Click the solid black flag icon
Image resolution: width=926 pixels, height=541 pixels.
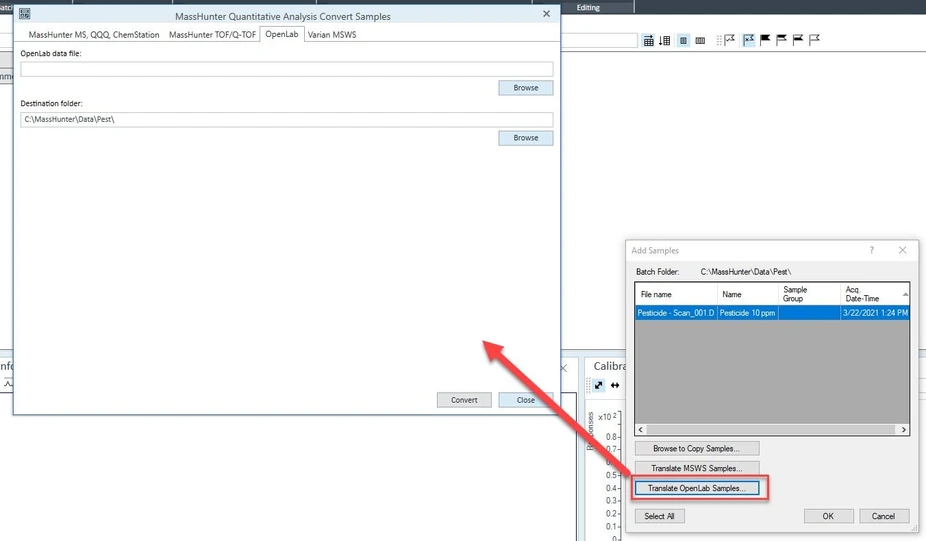765,40
